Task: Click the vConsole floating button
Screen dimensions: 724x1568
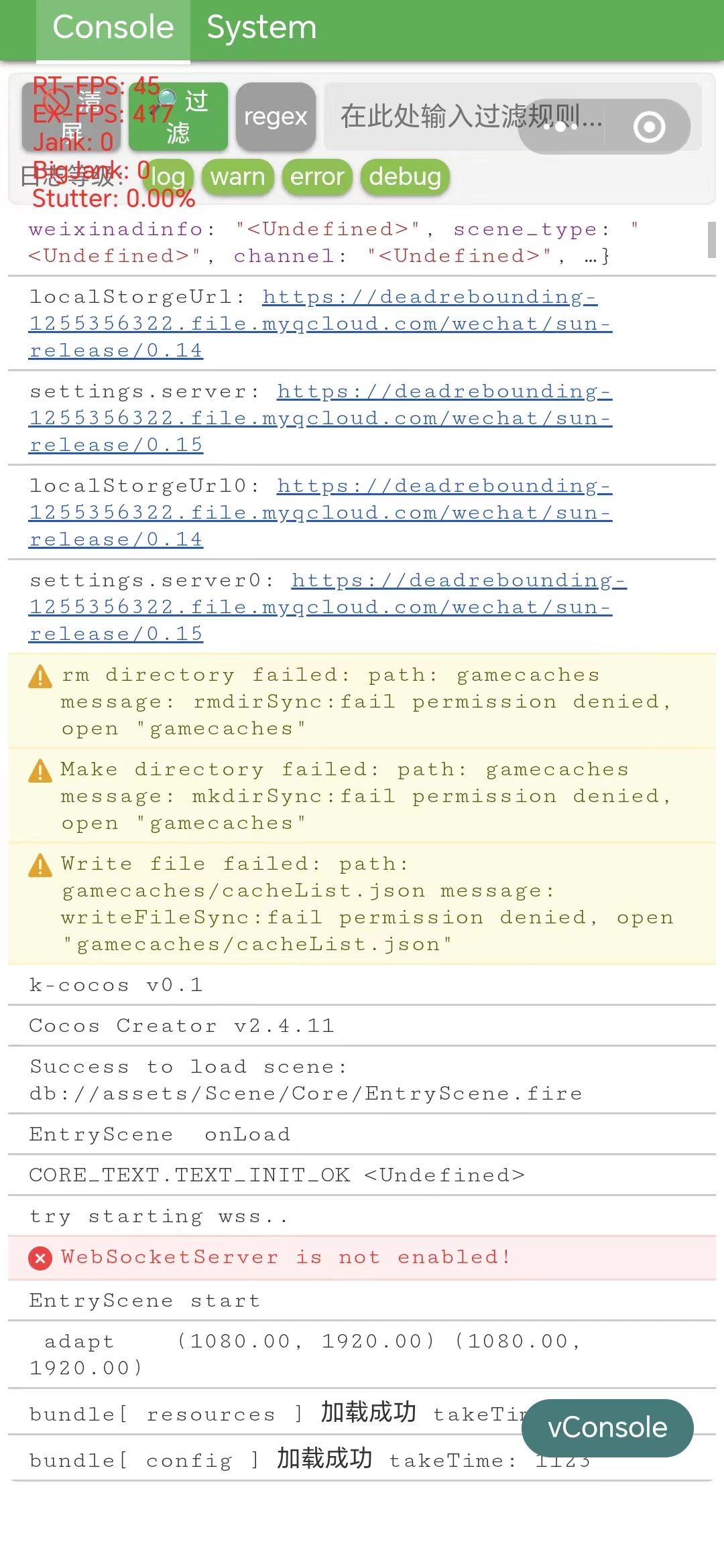Action: point(607,1427)
